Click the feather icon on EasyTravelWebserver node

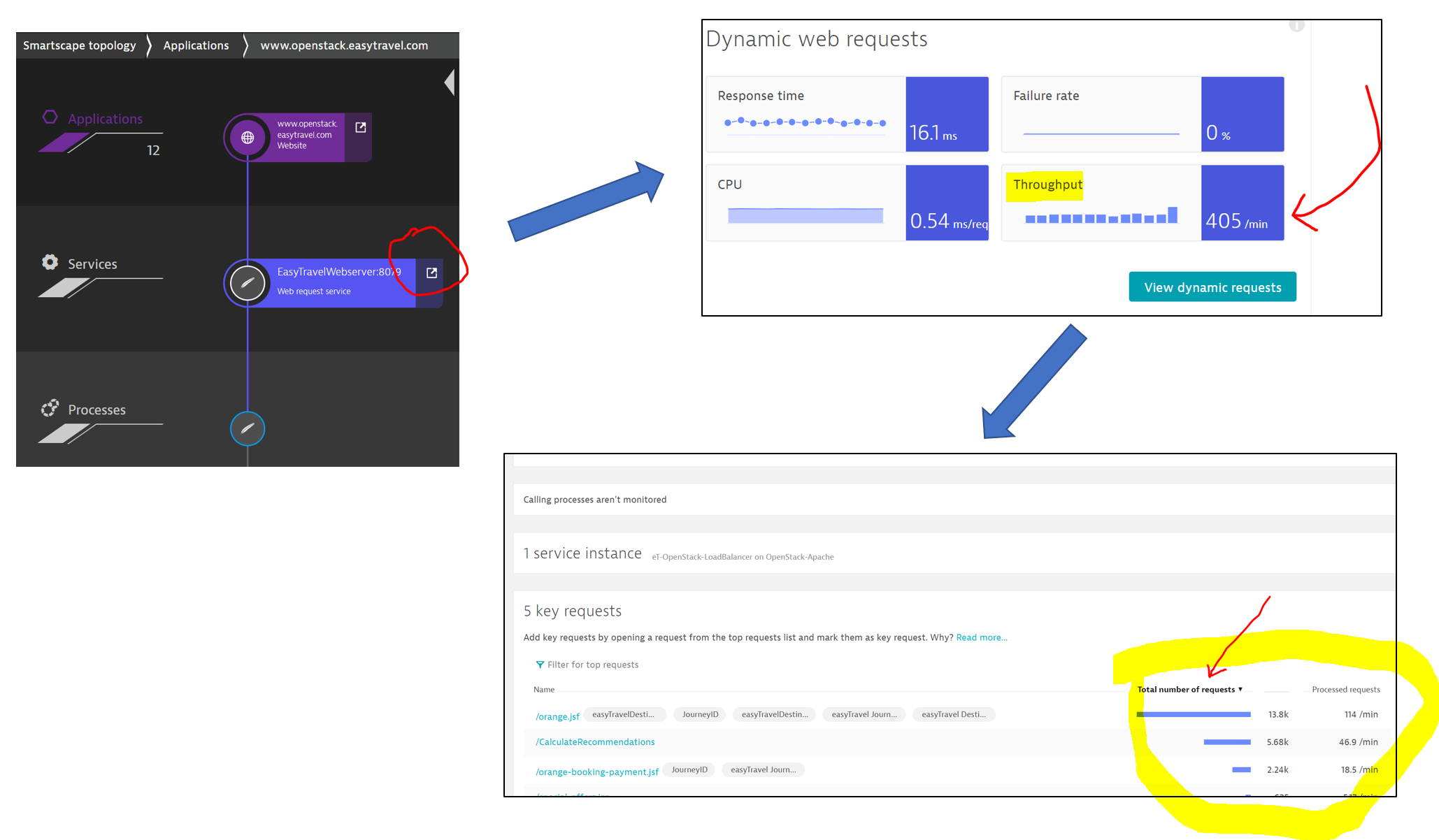248,283
